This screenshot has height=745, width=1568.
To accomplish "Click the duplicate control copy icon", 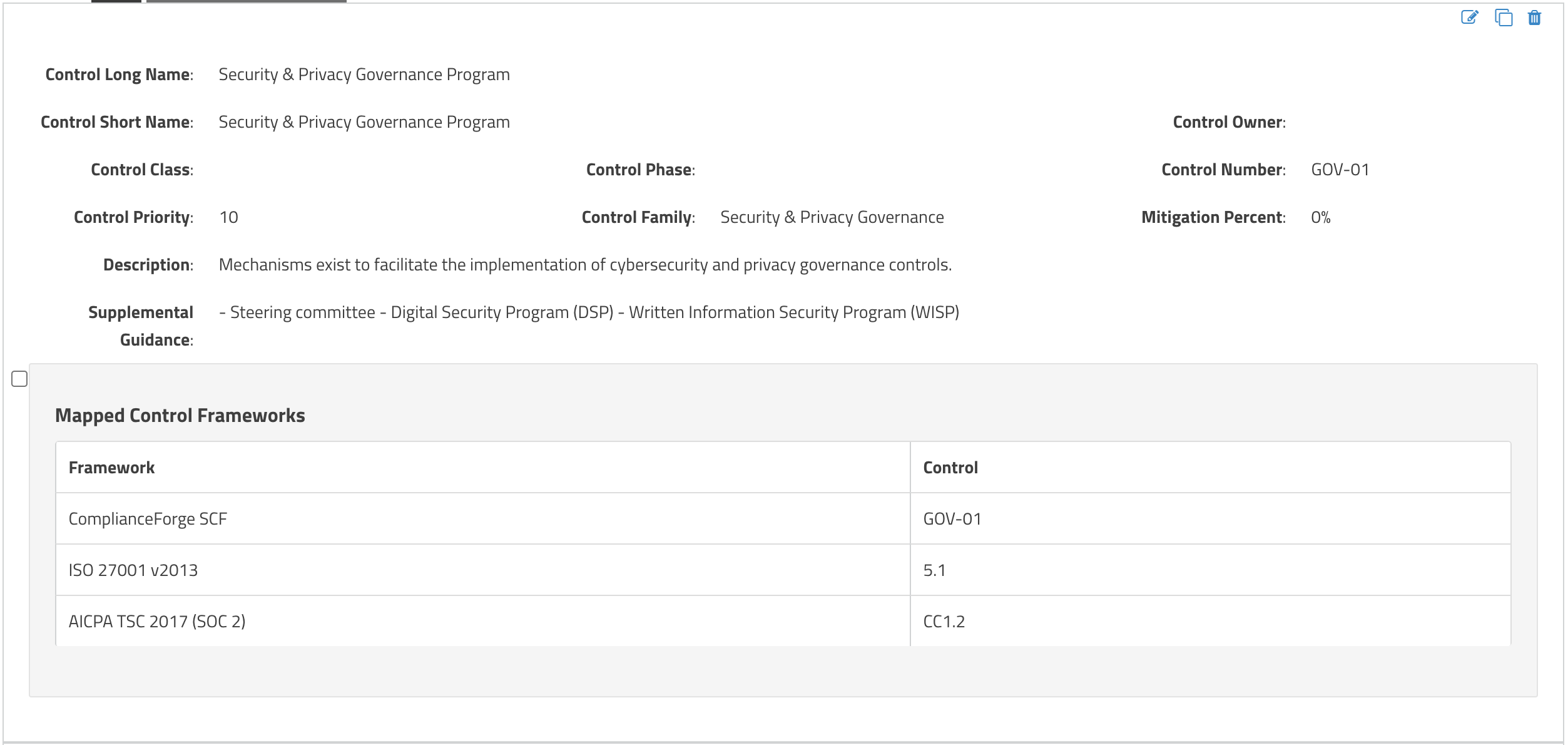I will tap(1503, 18).
